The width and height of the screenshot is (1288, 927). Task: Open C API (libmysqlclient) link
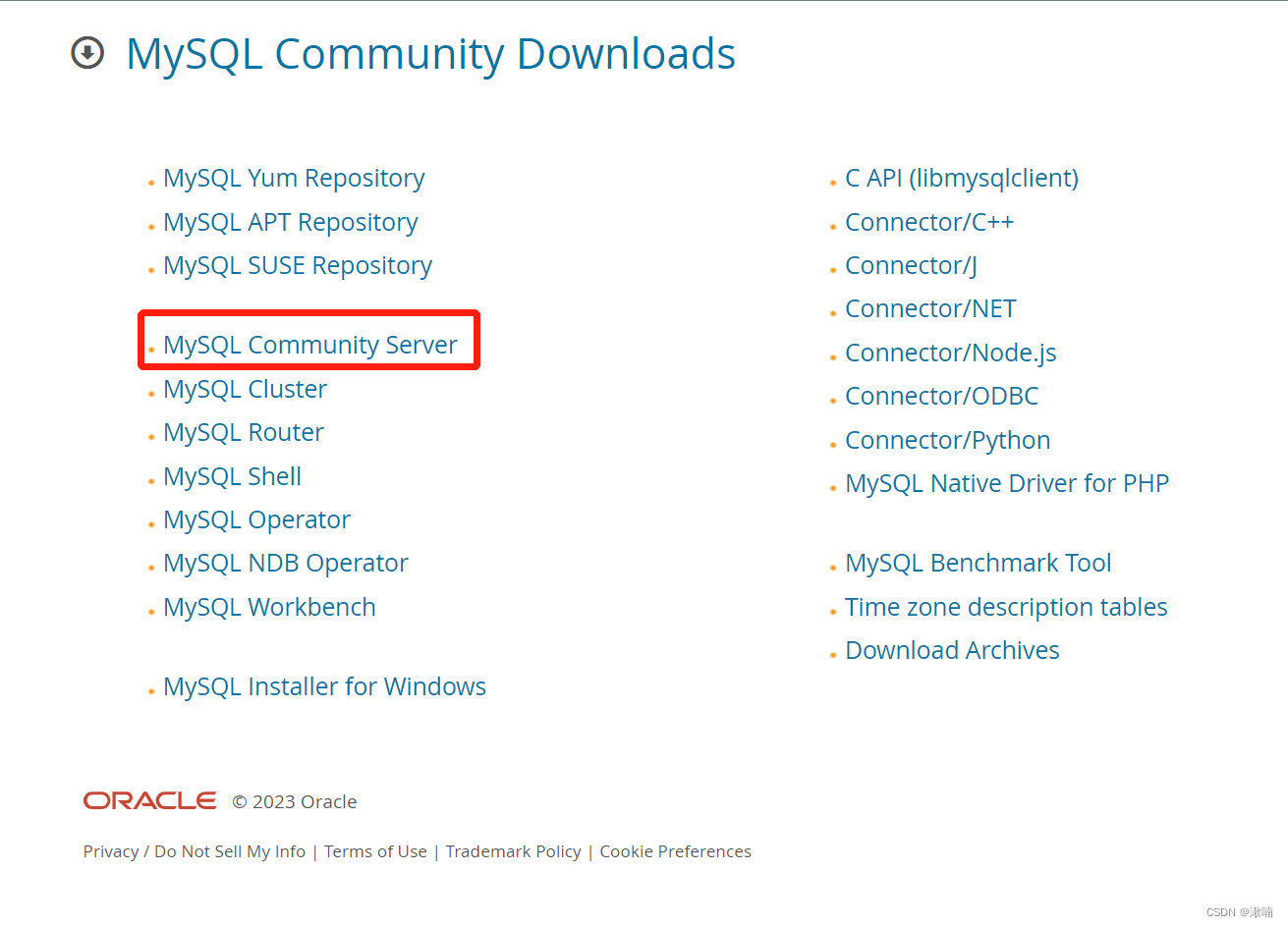click(x=962, y=179)
